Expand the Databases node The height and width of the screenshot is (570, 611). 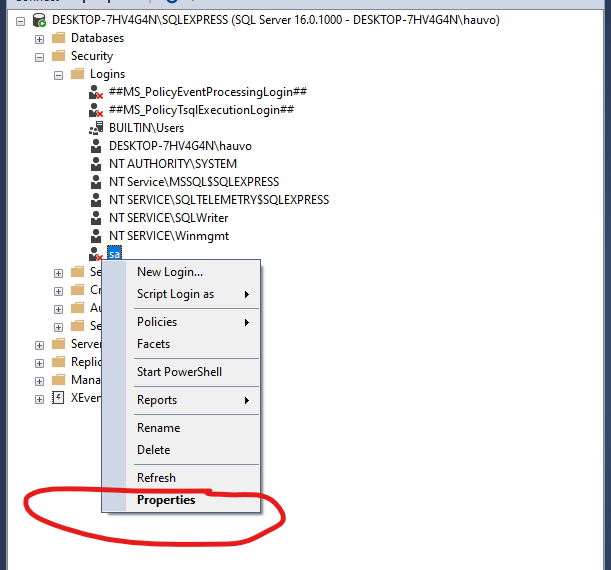click(x=39, y=38)
